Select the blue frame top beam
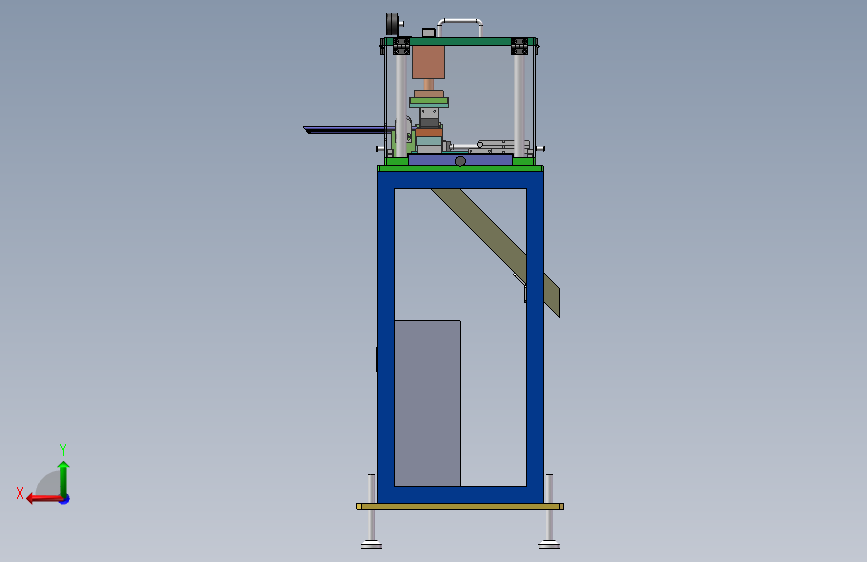 [x=461, y=180]
